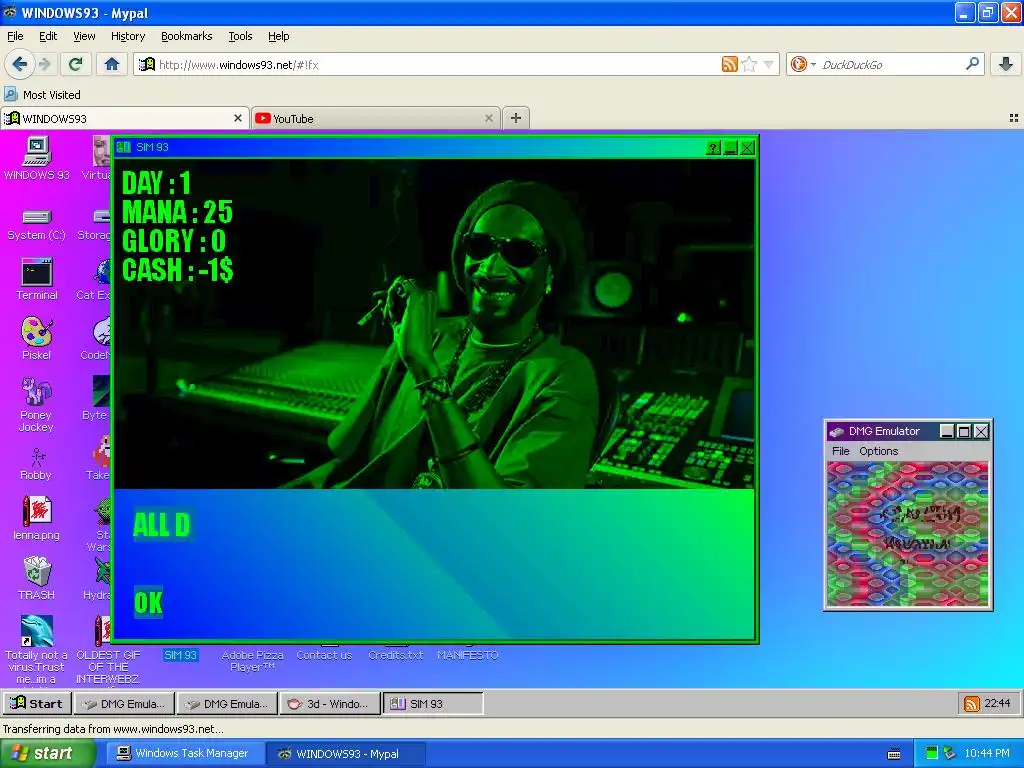This screenshot has width=1024, height=768.
Task: Click the MANA : 25 stat text
Action: [178, 212]
